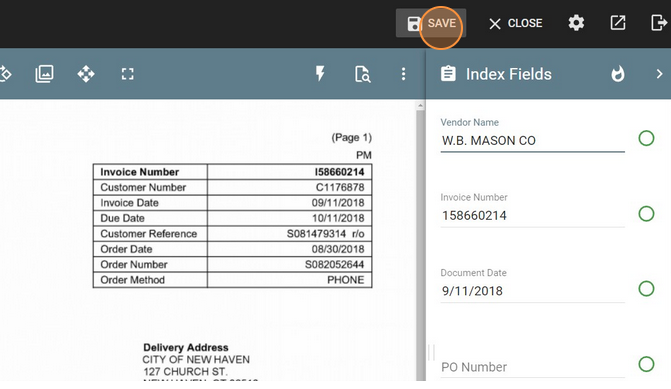Viewport: 671px width, 389px height.
Task: Toggle the circle next to PO Number
Action: tap(646, 364)
